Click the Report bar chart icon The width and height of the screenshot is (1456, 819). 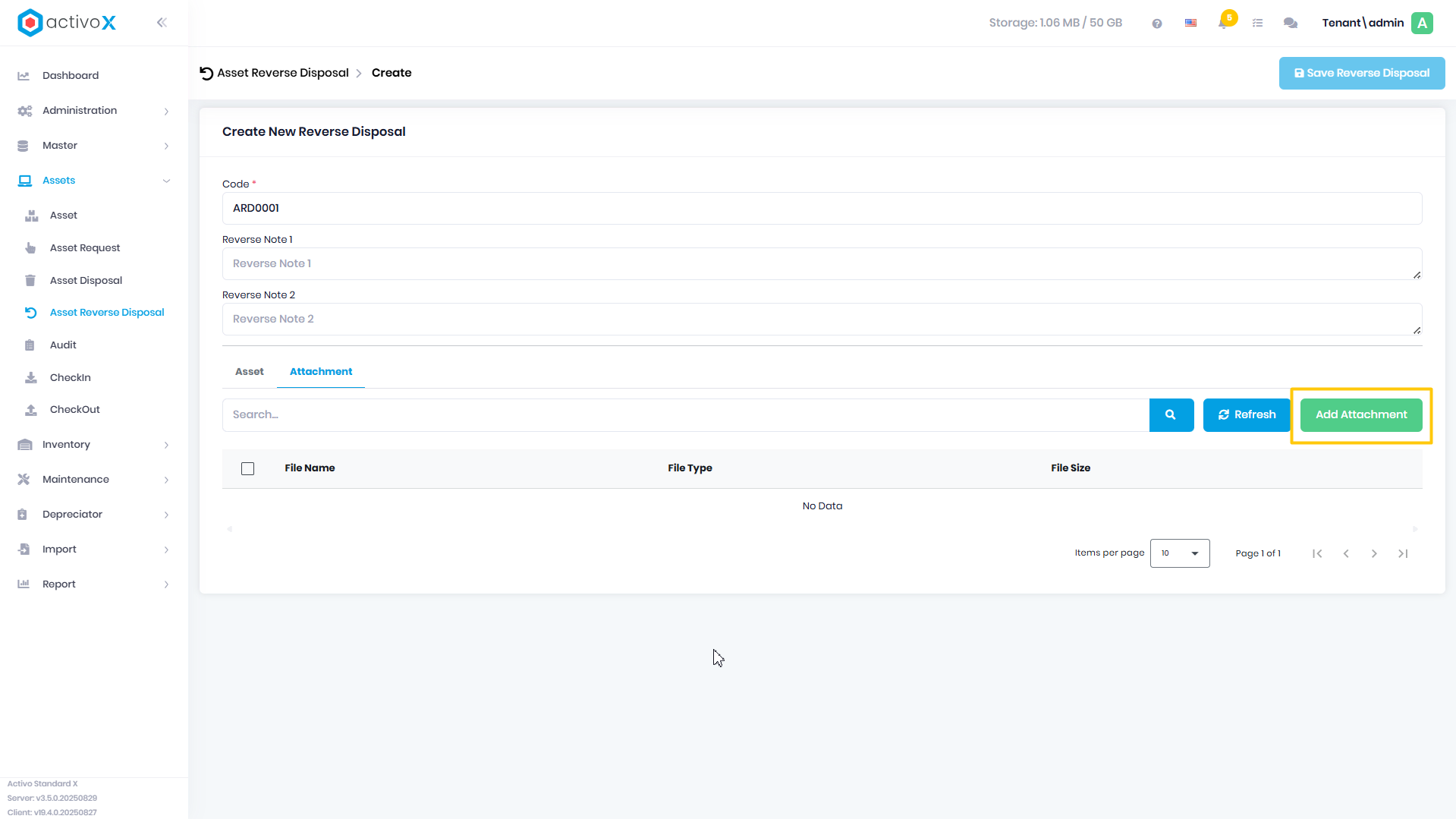point(24,584)
